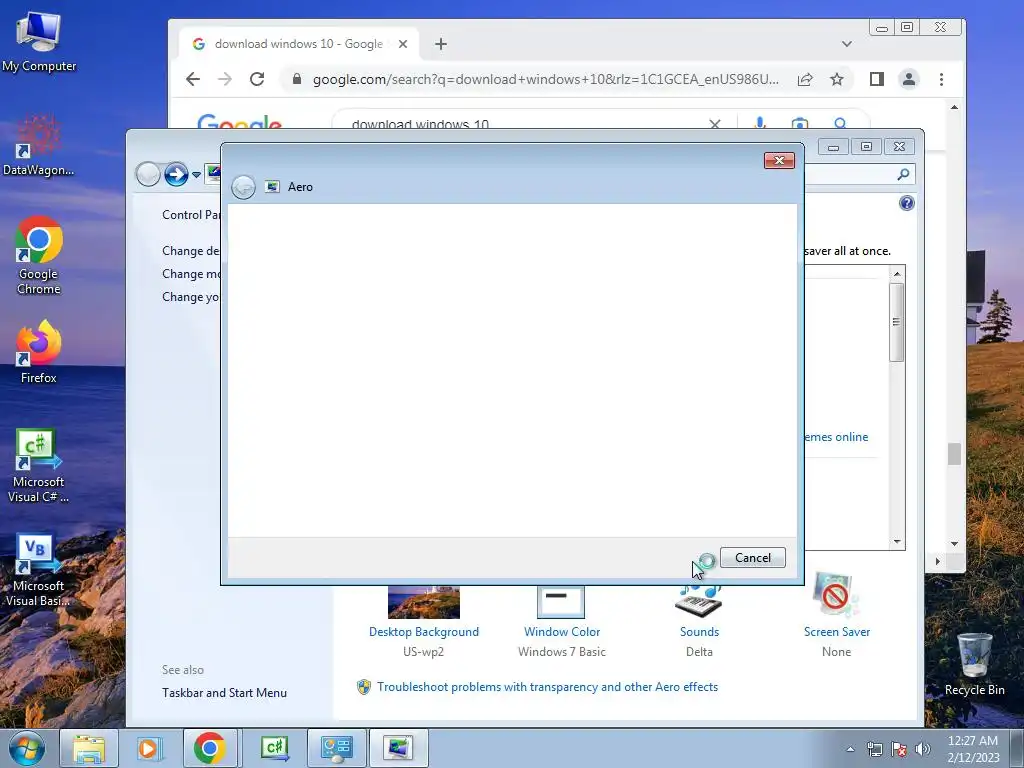
Task: Click forward arrow in Personalization window
Action: pos(176,174)
